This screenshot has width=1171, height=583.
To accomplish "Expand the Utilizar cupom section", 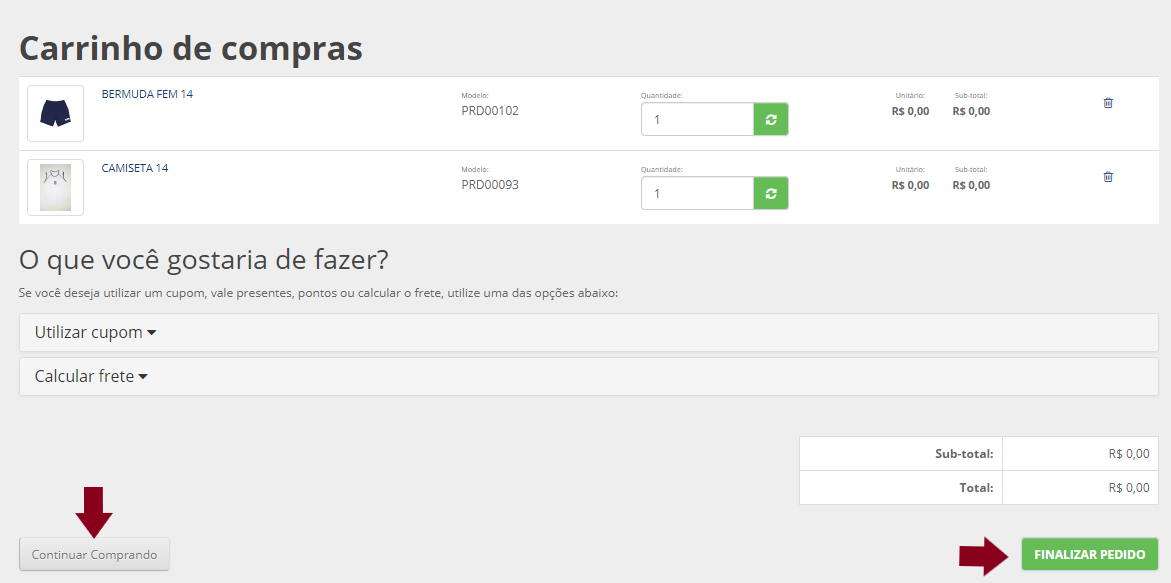I will pos(96,333).
